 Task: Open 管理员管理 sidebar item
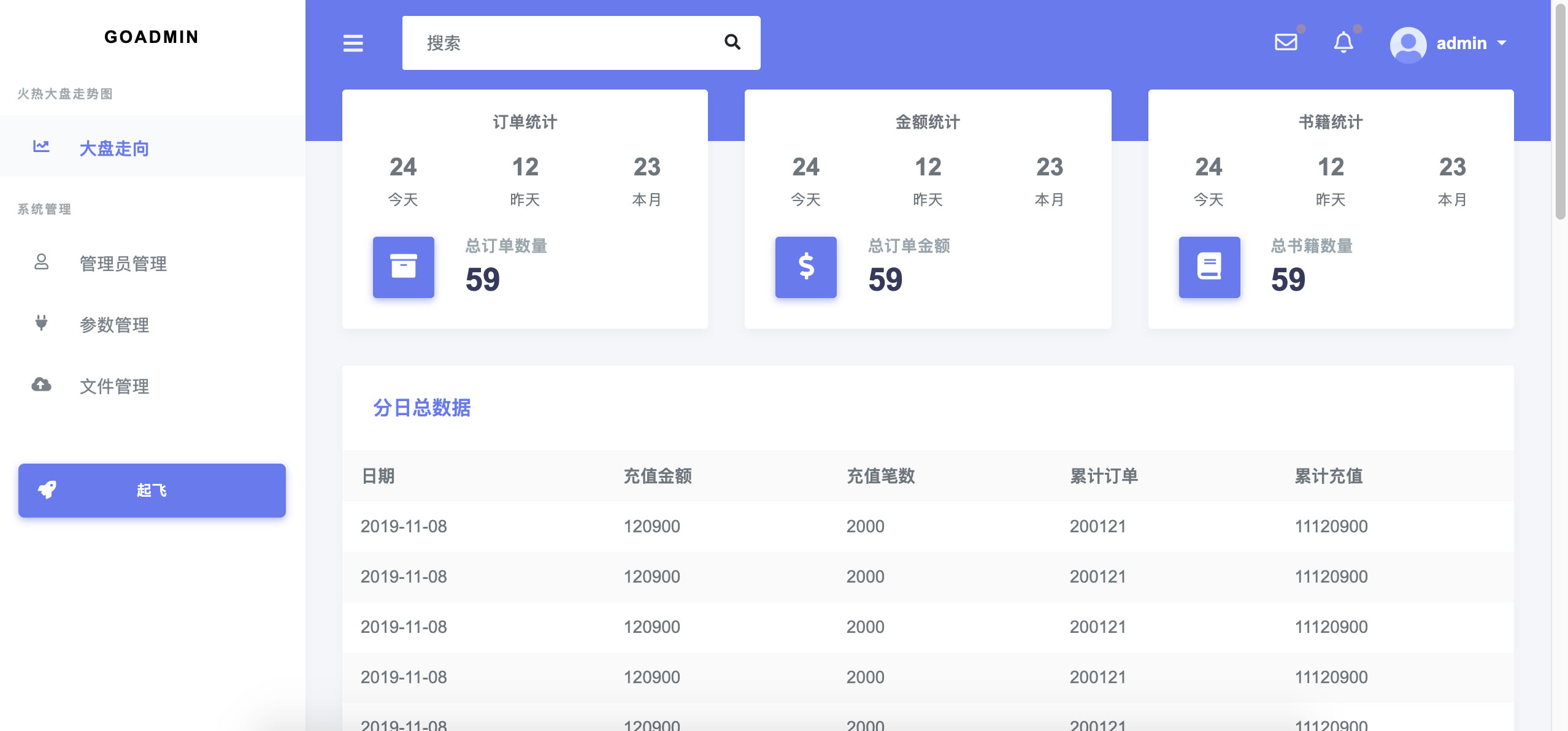[x=123, y=264]
